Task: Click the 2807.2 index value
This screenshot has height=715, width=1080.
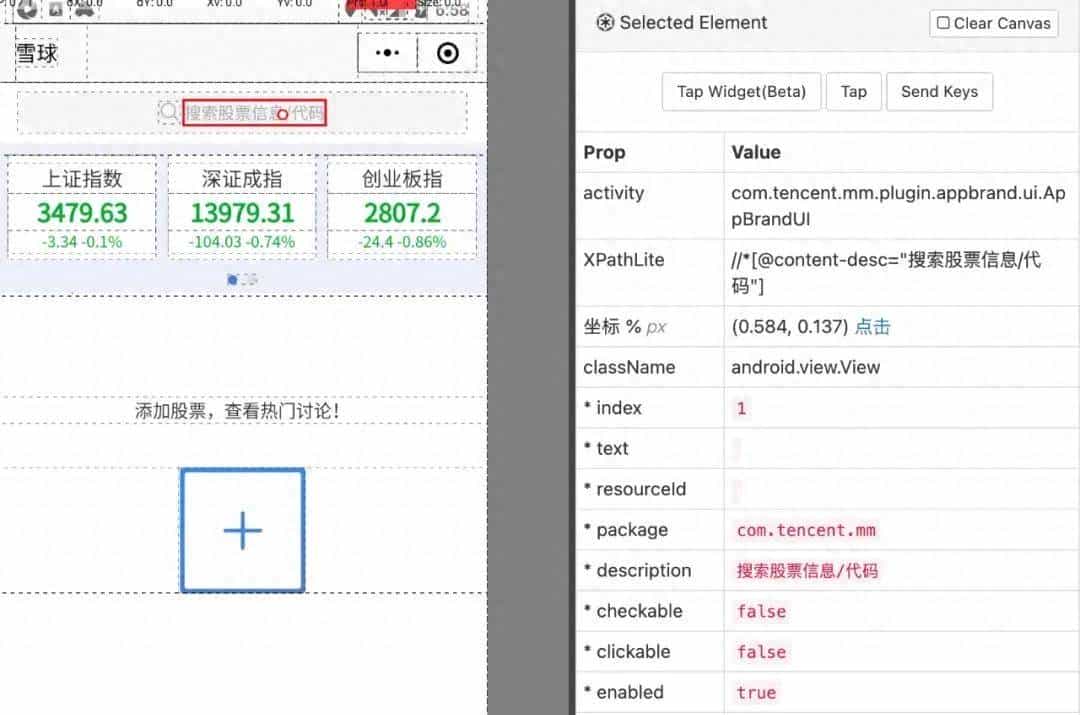Action: tap(402, 213)
